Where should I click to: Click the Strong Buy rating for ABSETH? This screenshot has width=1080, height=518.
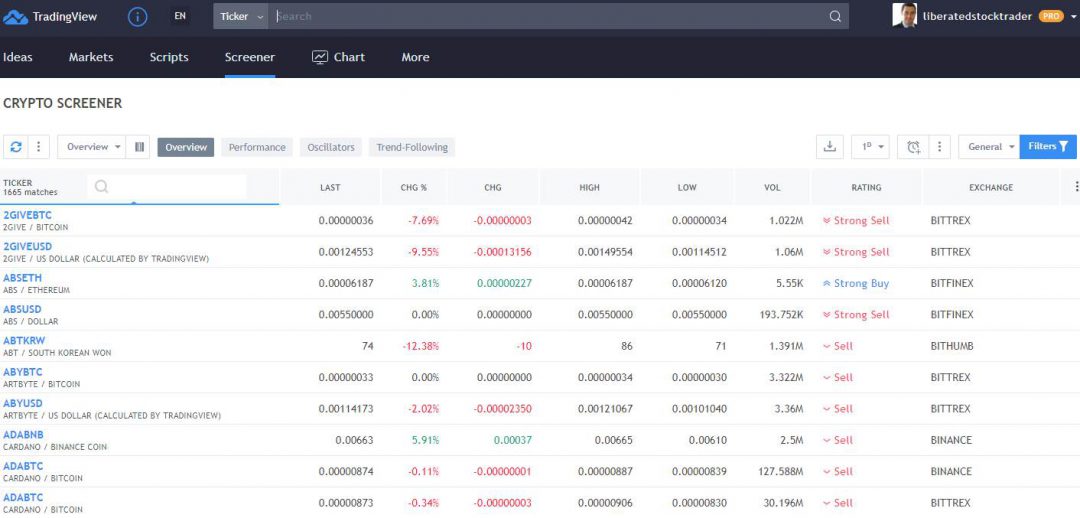coord(855,283)
